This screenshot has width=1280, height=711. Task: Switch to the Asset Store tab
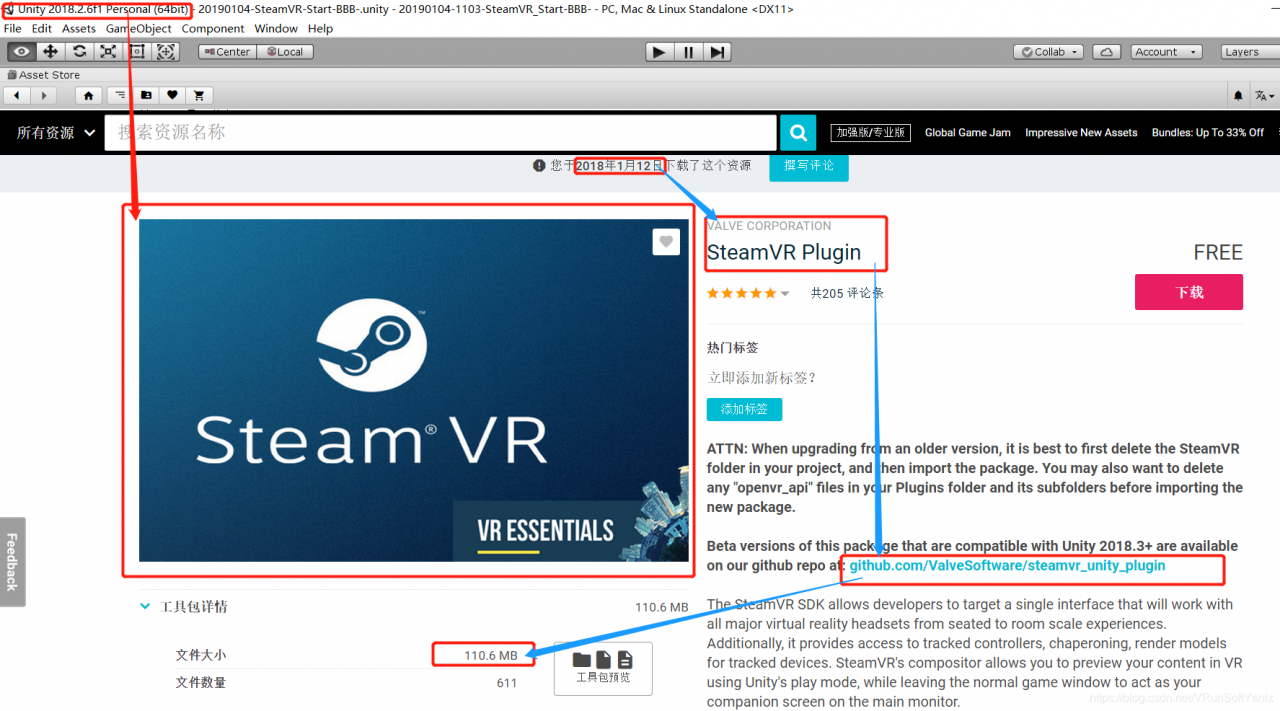pyautogui.click(x=44, y=75)
